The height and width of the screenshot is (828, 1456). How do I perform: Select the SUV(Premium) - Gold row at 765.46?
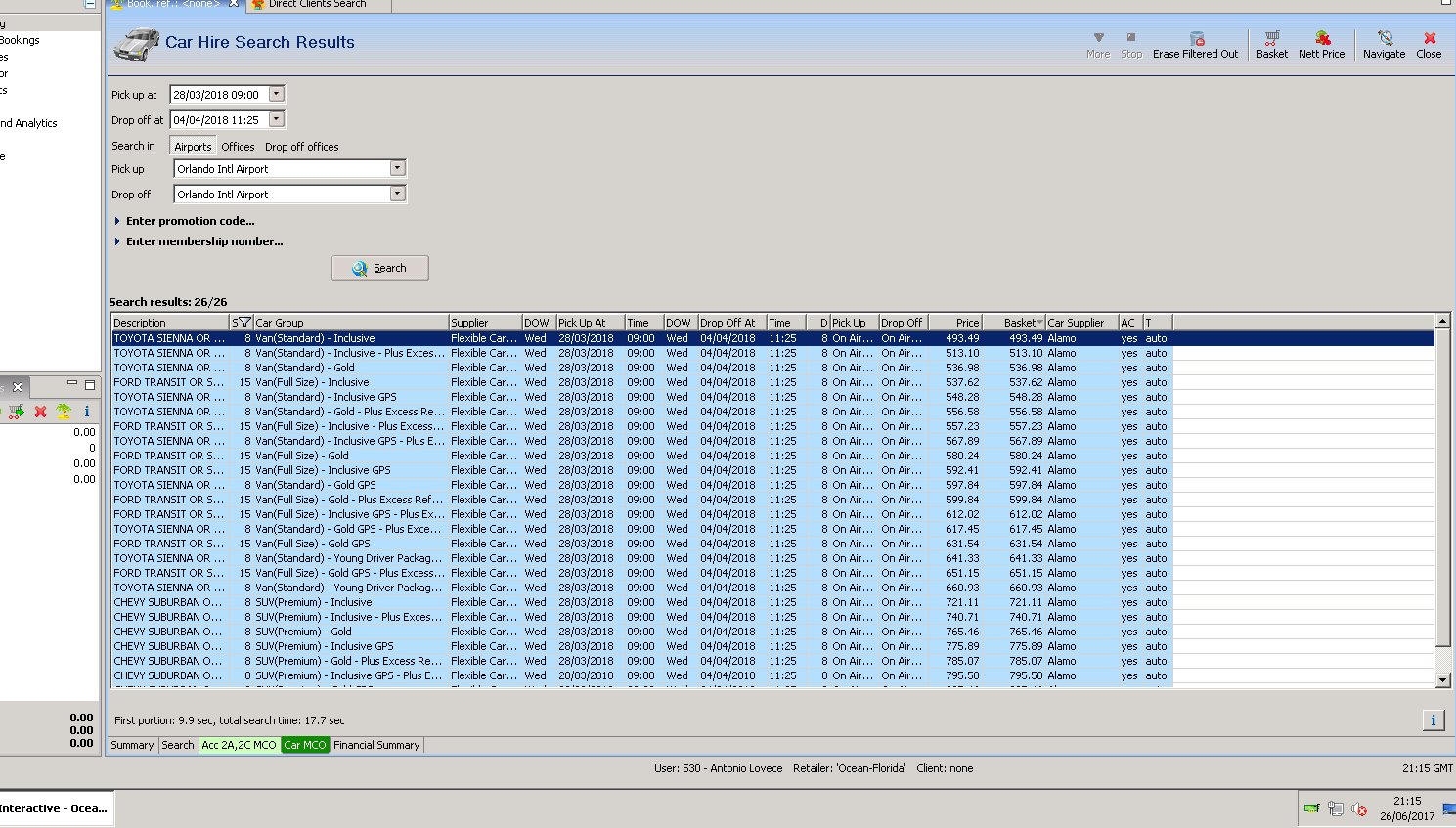[x=772, y=632]
